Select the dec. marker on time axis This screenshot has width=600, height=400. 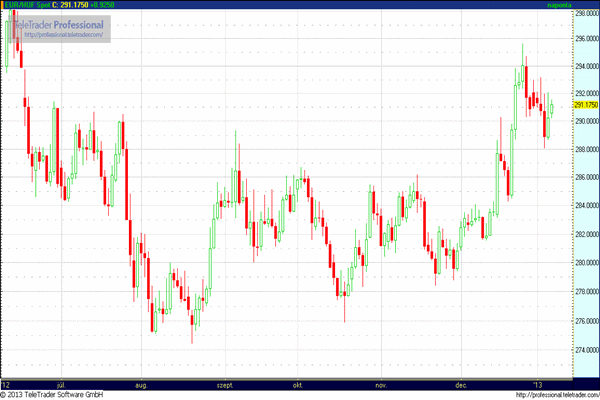461,384
